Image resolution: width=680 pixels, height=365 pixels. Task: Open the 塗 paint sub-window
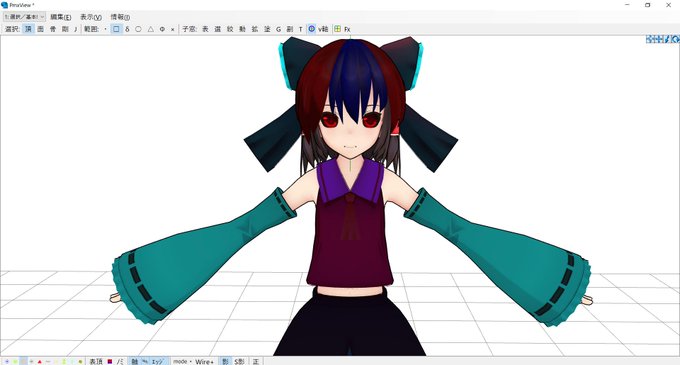pos(267,29)
